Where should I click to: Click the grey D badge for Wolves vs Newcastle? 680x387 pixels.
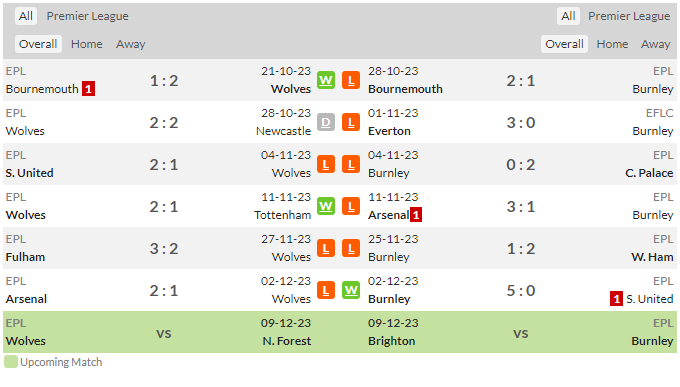[326, 122]
